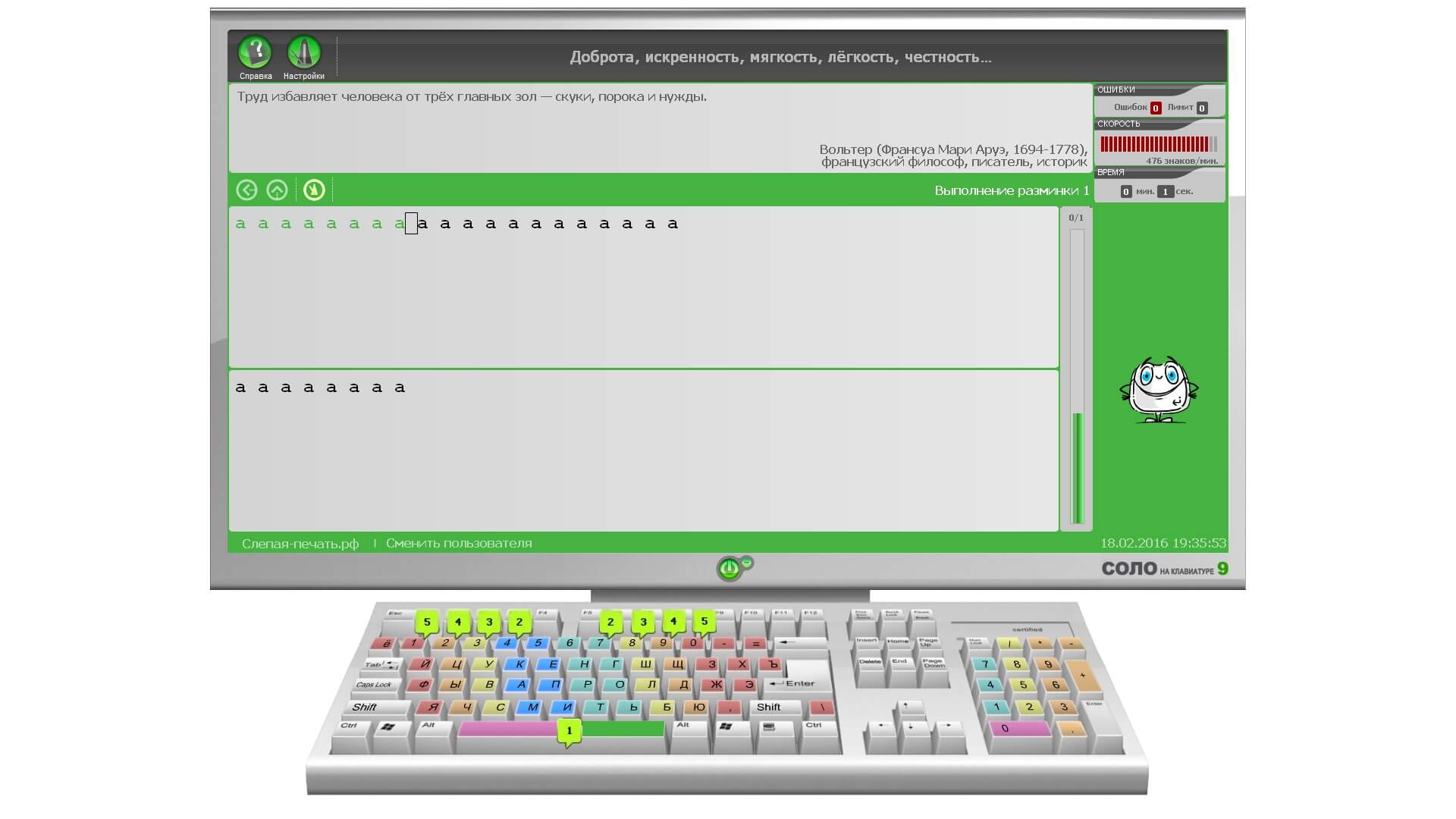The image size is (1456, 819).
Task: Click the left Shift key
Action: (x=376, y=707)
